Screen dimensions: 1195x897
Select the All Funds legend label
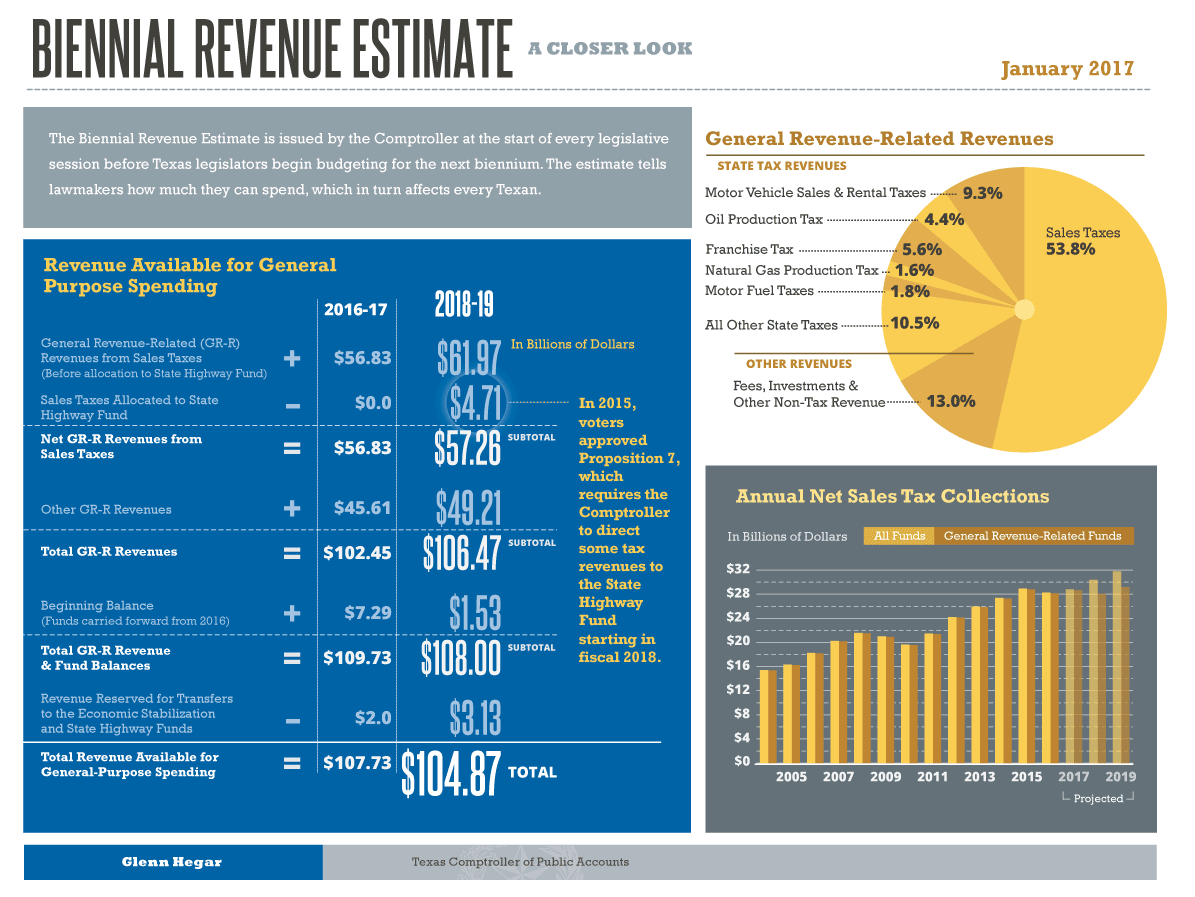point(899,536)
